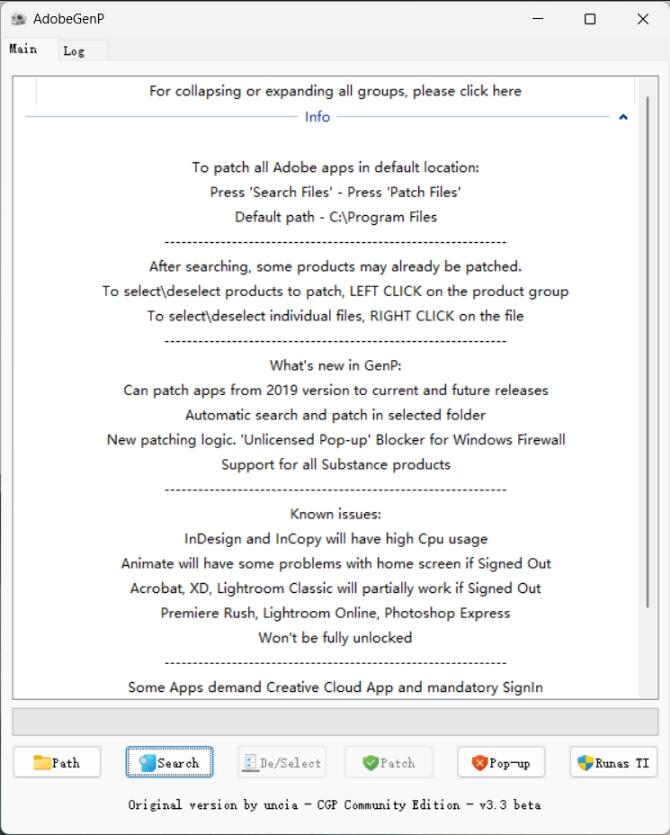The image size is (670, 835).
Task: Select the 'Default path - C:\Program Files' line
Action: (x=335, y=217)
